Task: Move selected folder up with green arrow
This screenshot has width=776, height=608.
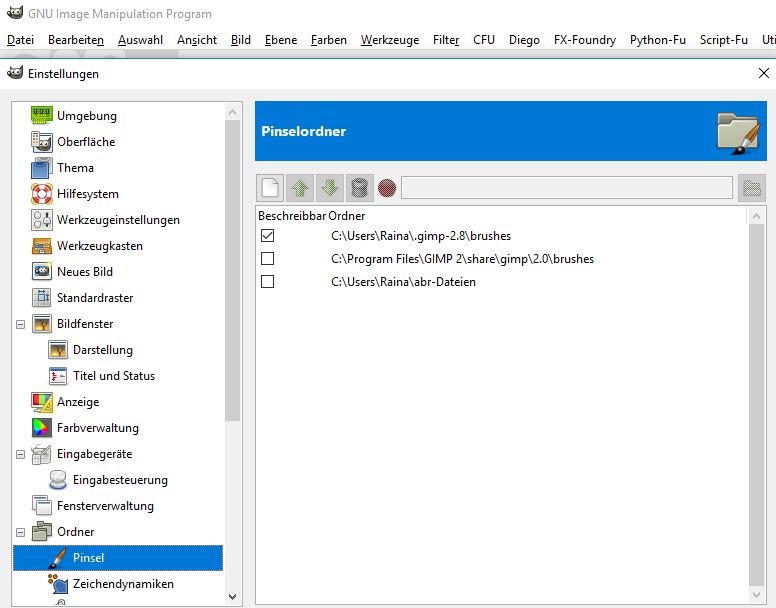Action: 300,188
